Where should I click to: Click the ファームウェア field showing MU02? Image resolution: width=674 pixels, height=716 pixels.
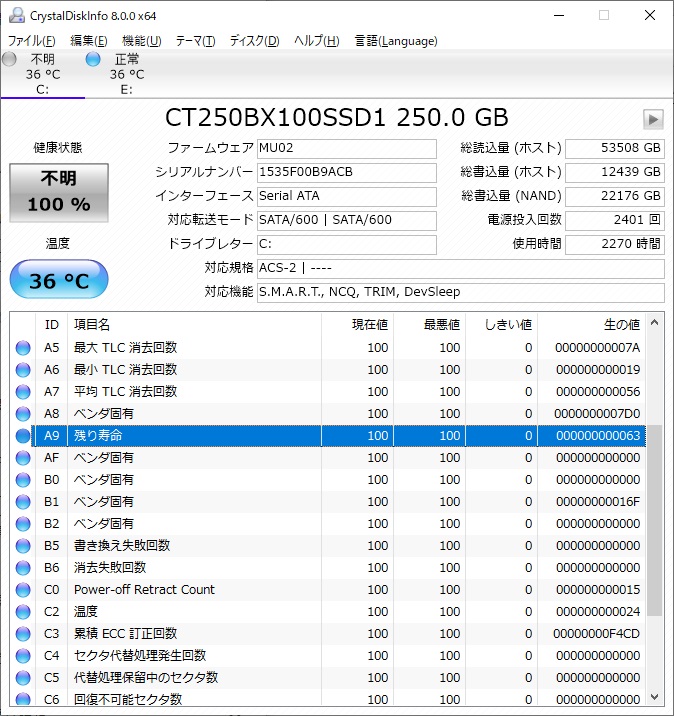coord(347,149)
